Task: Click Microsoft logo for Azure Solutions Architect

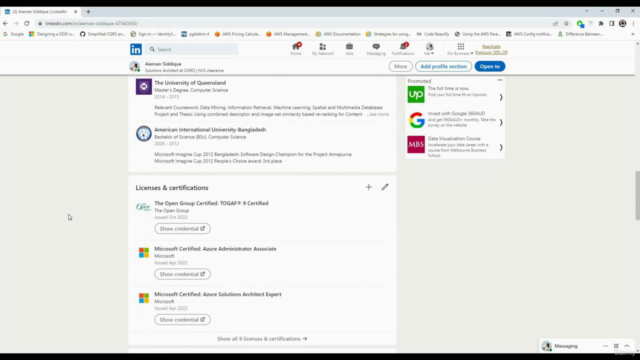Action: 144,298
